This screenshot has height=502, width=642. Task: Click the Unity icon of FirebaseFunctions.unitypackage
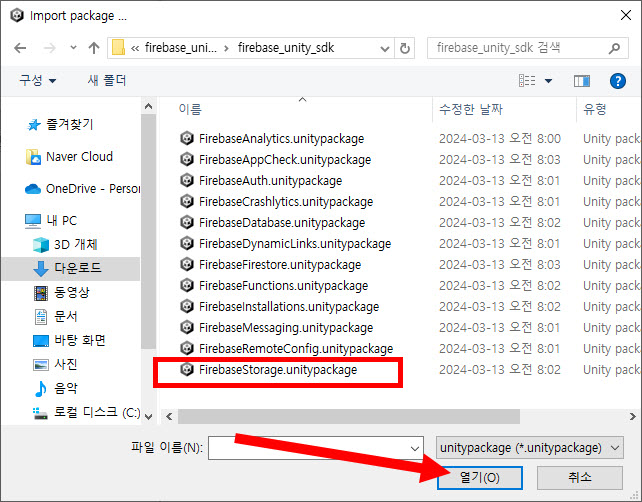pyautogui.click(x=187, y=285)
